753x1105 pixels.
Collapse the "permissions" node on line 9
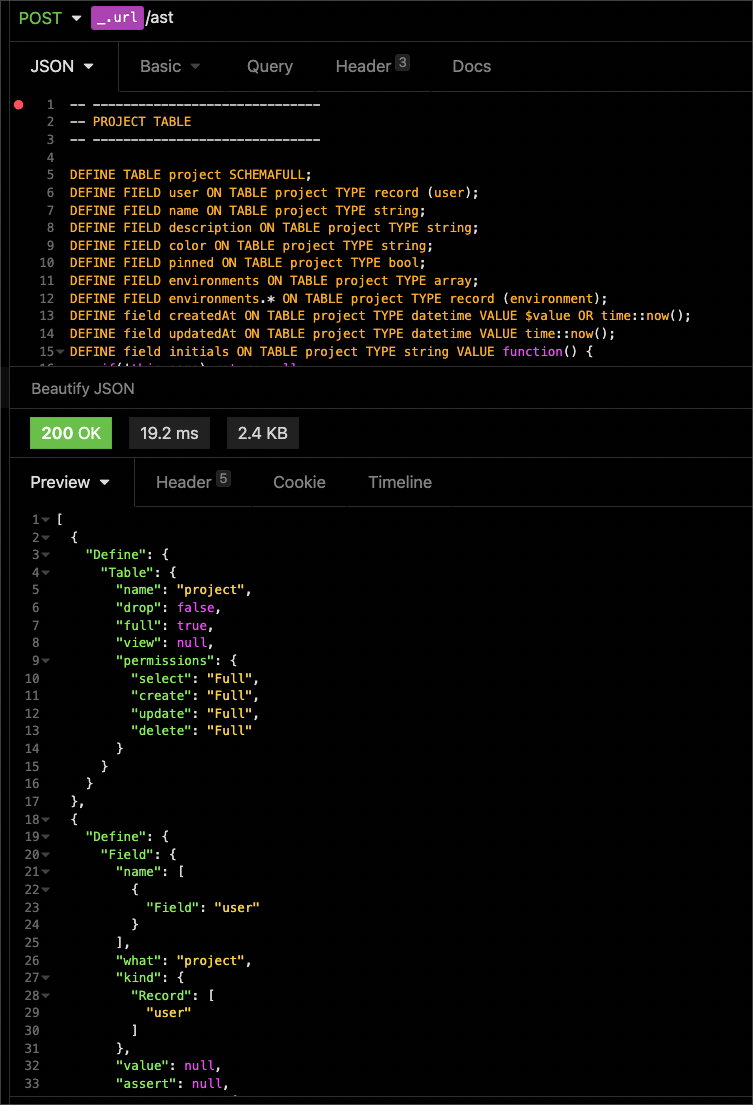tap(46, 660)
